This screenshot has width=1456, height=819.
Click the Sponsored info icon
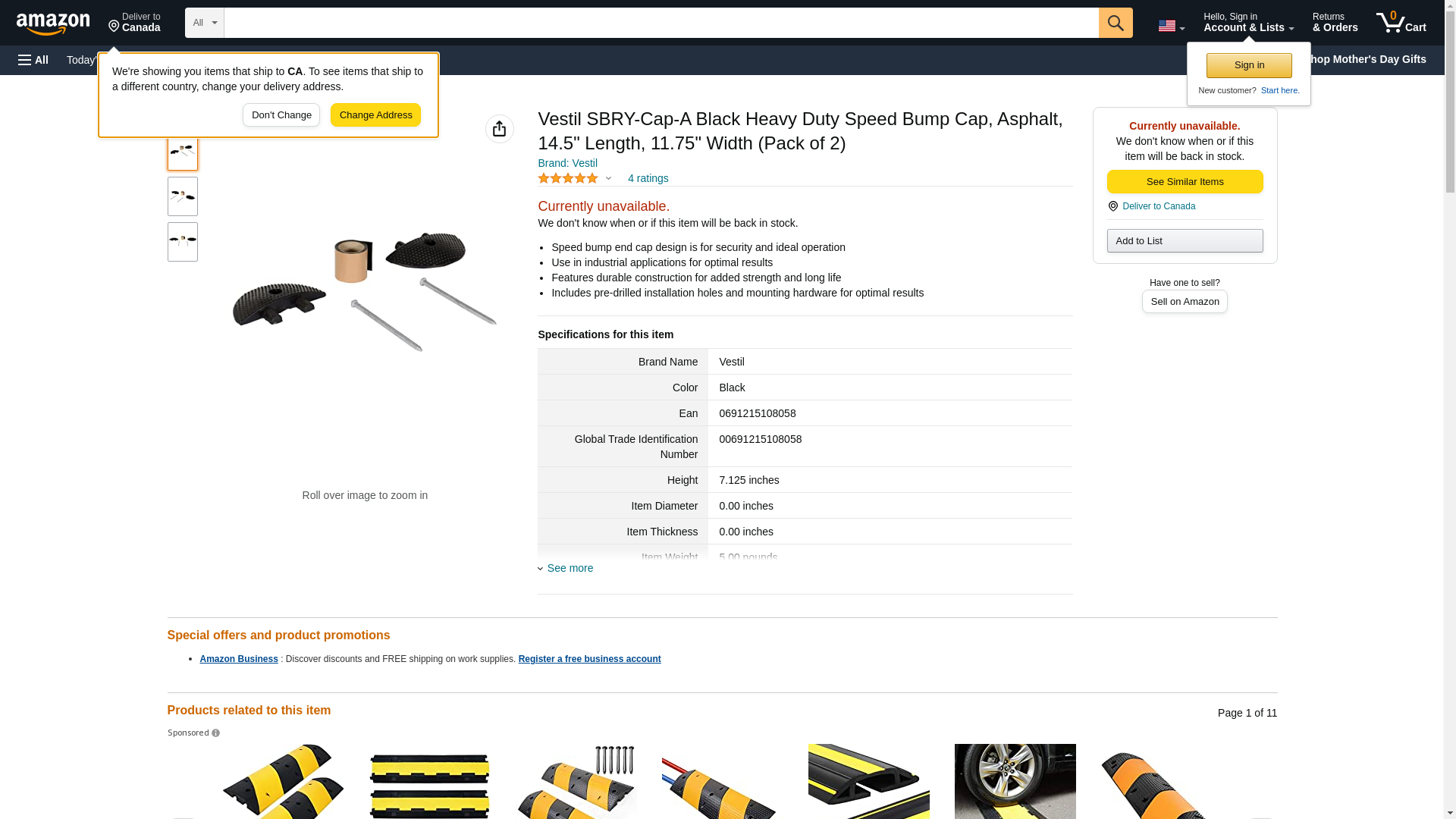point(216,733)
